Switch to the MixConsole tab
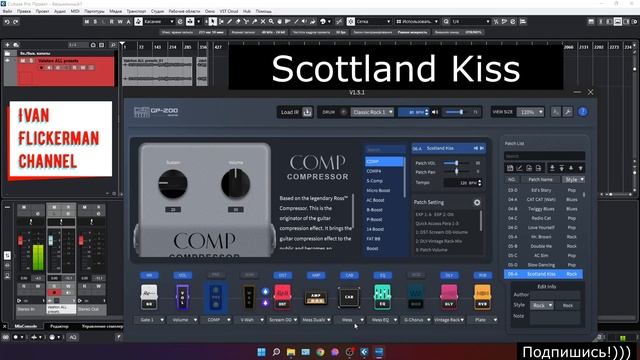640x360 pixels. click(26, 327)
